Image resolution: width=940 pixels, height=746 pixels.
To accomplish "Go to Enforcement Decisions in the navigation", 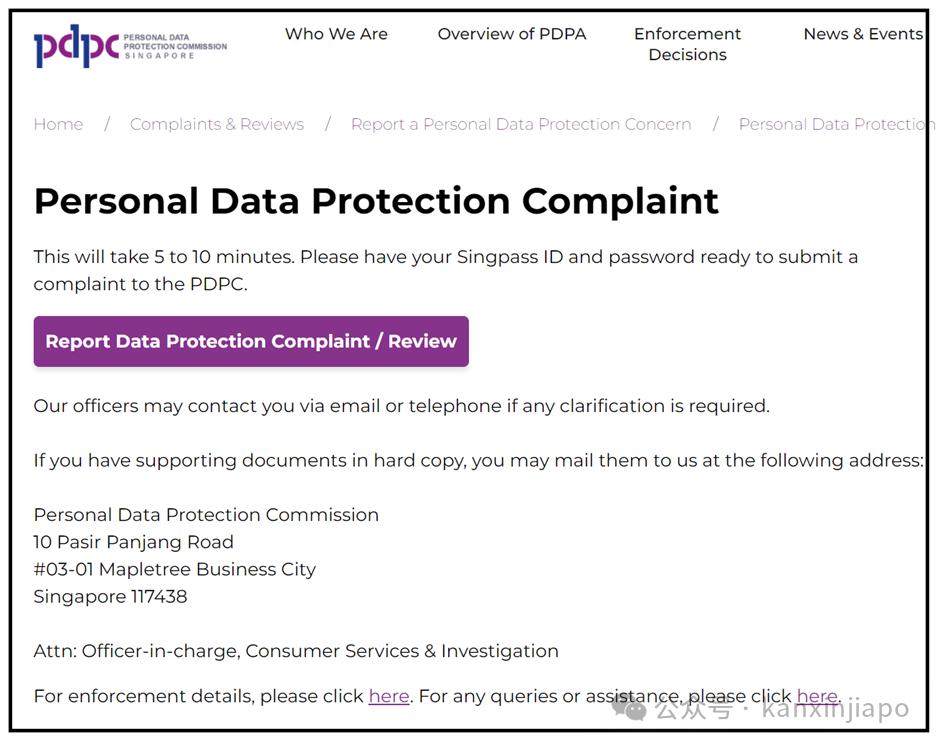I will (687, 44).
